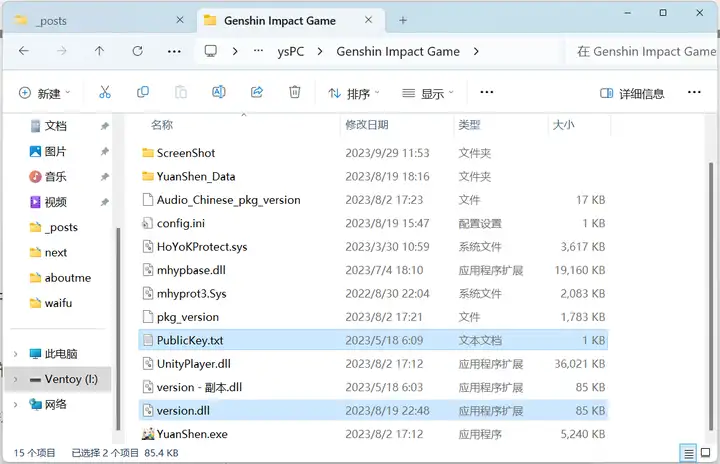The image size is (720, 464).
Task: Switch to details list view icon
Action: [x=688, y=454]
